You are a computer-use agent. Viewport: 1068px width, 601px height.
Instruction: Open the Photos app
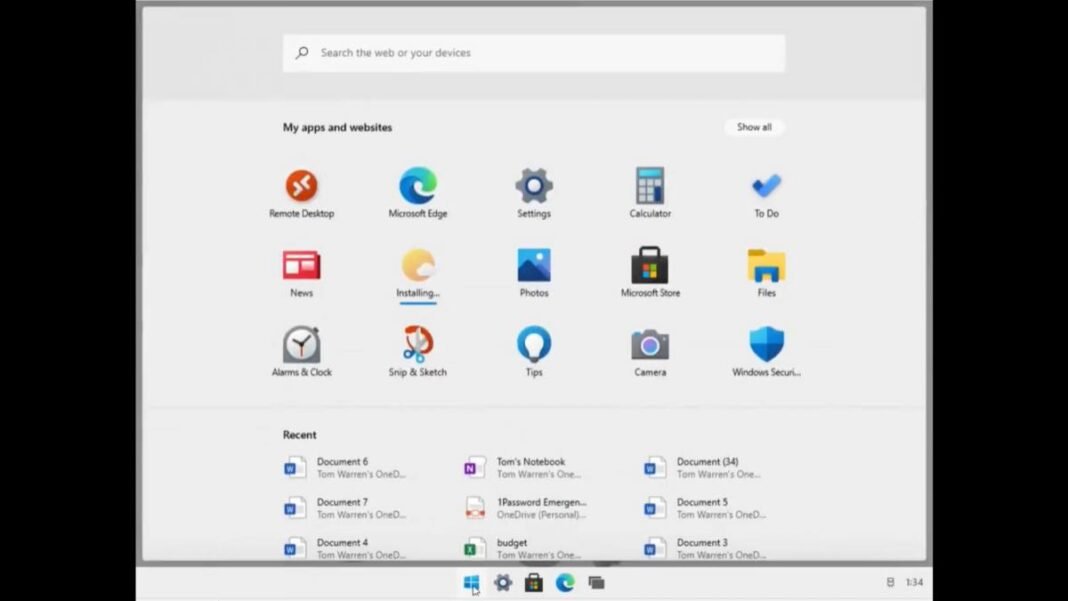(x=533, y=266)
